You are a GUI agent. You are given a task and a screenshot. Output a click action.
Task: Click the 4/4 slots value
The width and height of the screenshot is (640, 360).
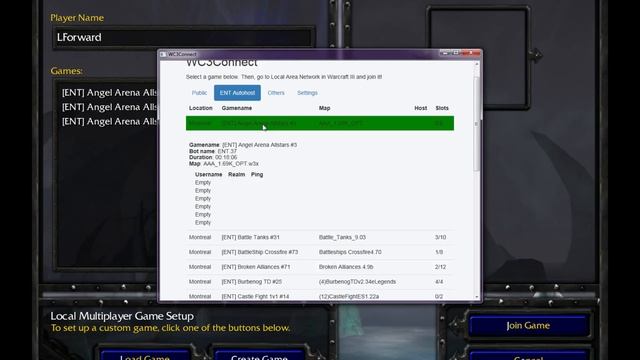pos(439,282)
